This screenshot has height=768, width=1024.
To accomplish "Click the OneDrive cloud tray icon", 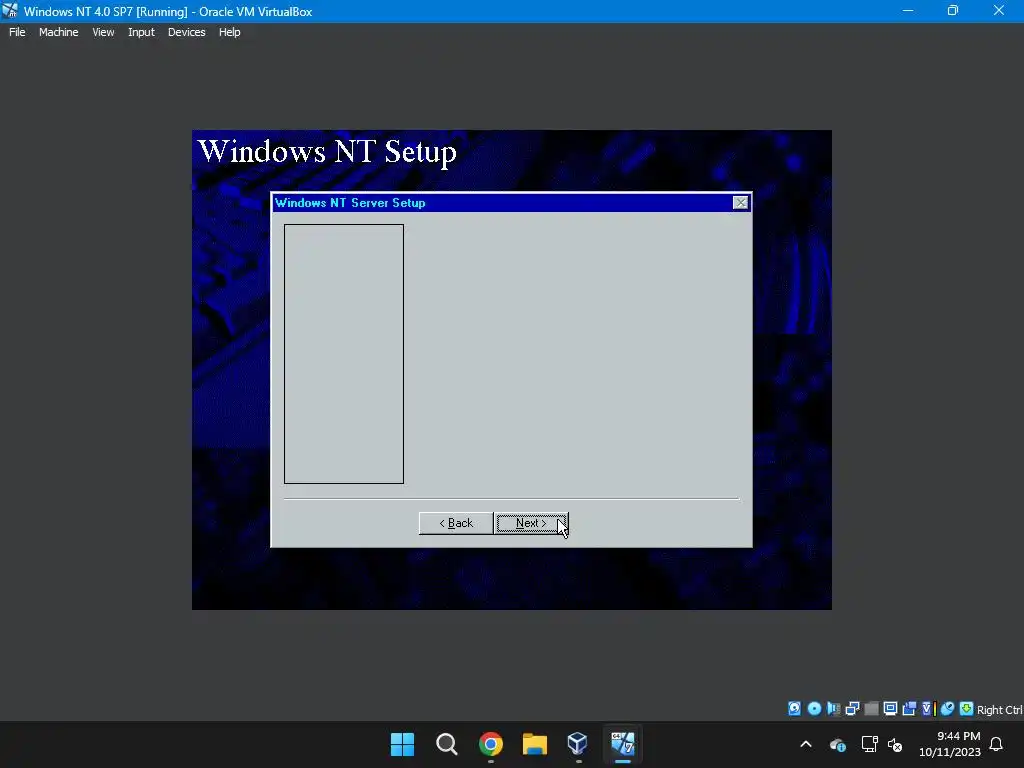I will tap(838, 744).
